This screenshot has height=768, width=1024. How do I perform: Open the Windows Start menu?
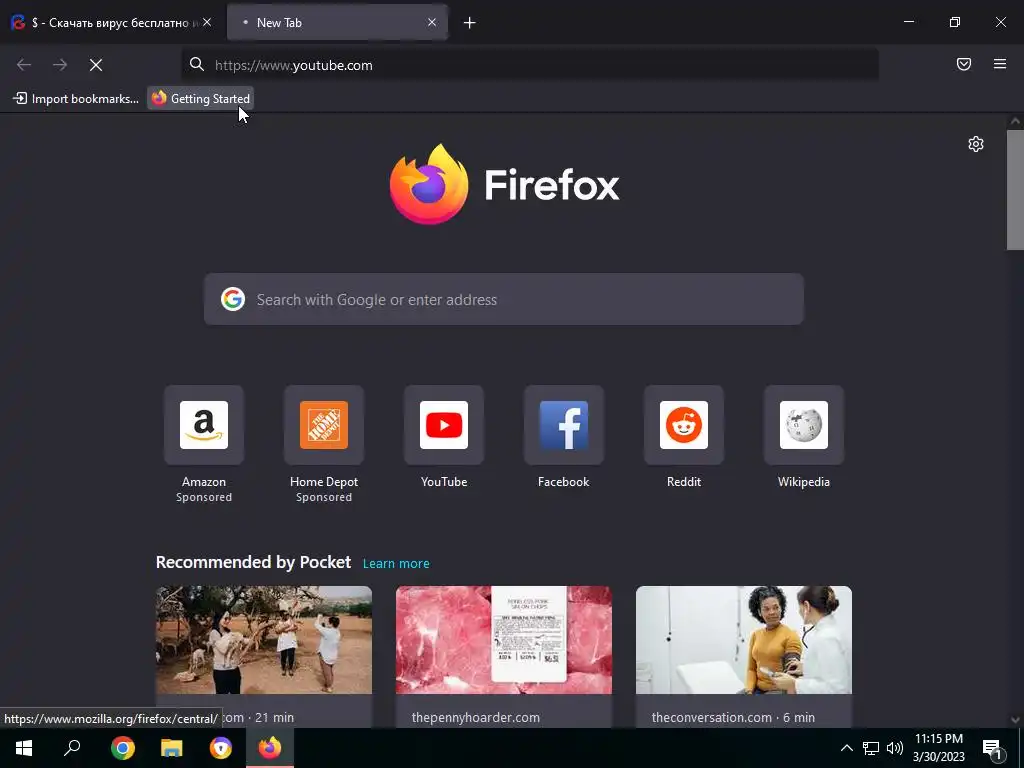click(24, 748)
